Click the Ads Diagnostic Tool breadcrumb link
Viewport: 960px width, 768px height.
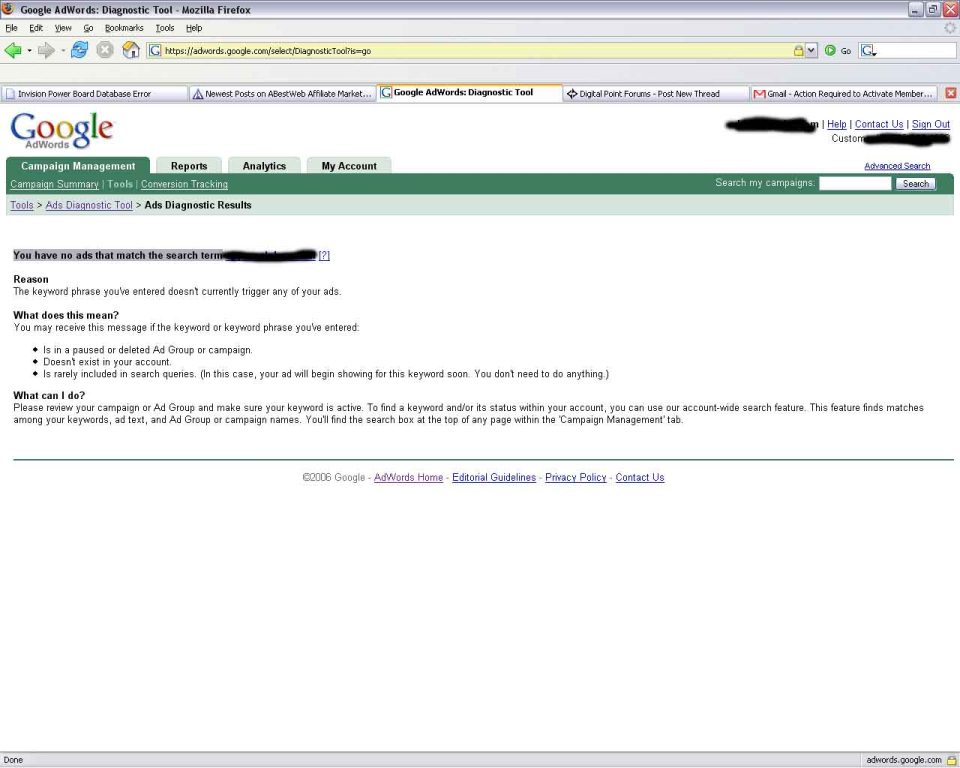(89, 205)
